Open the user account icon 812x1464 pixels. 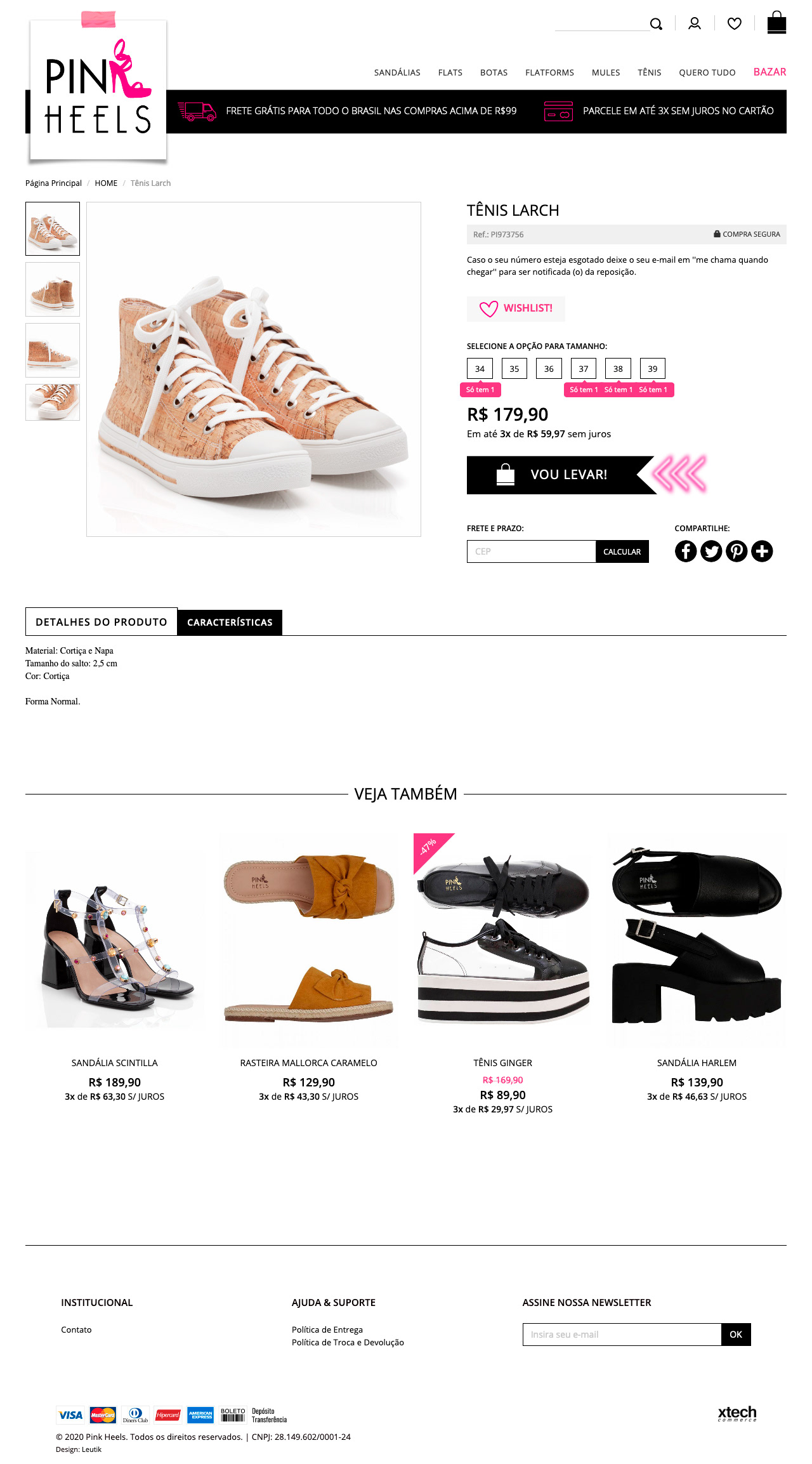[695, 23]
